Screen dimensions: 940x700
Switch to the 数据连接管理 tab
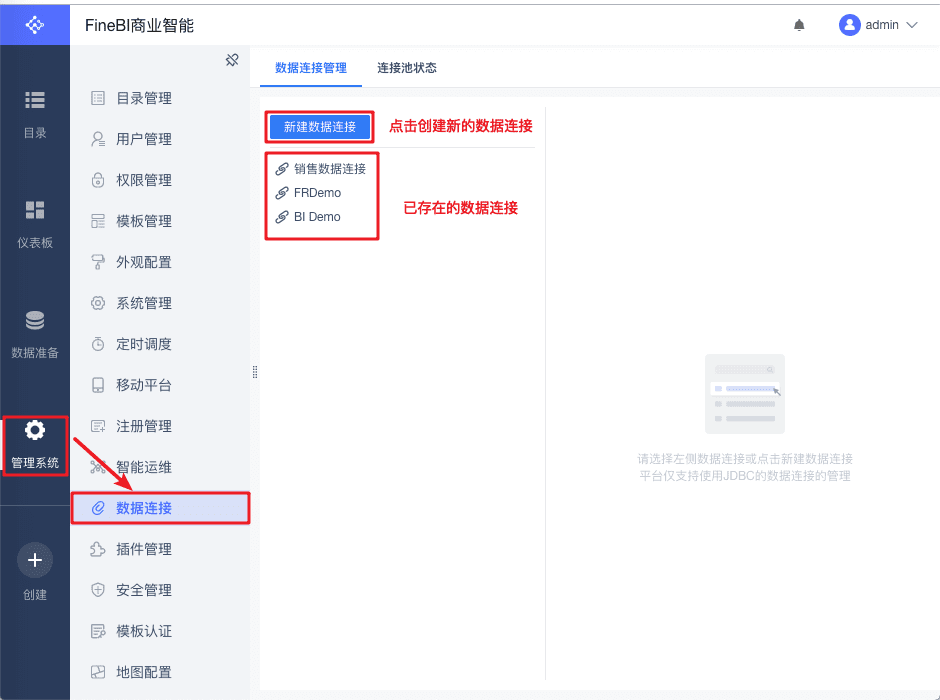(x=311, y=68)
